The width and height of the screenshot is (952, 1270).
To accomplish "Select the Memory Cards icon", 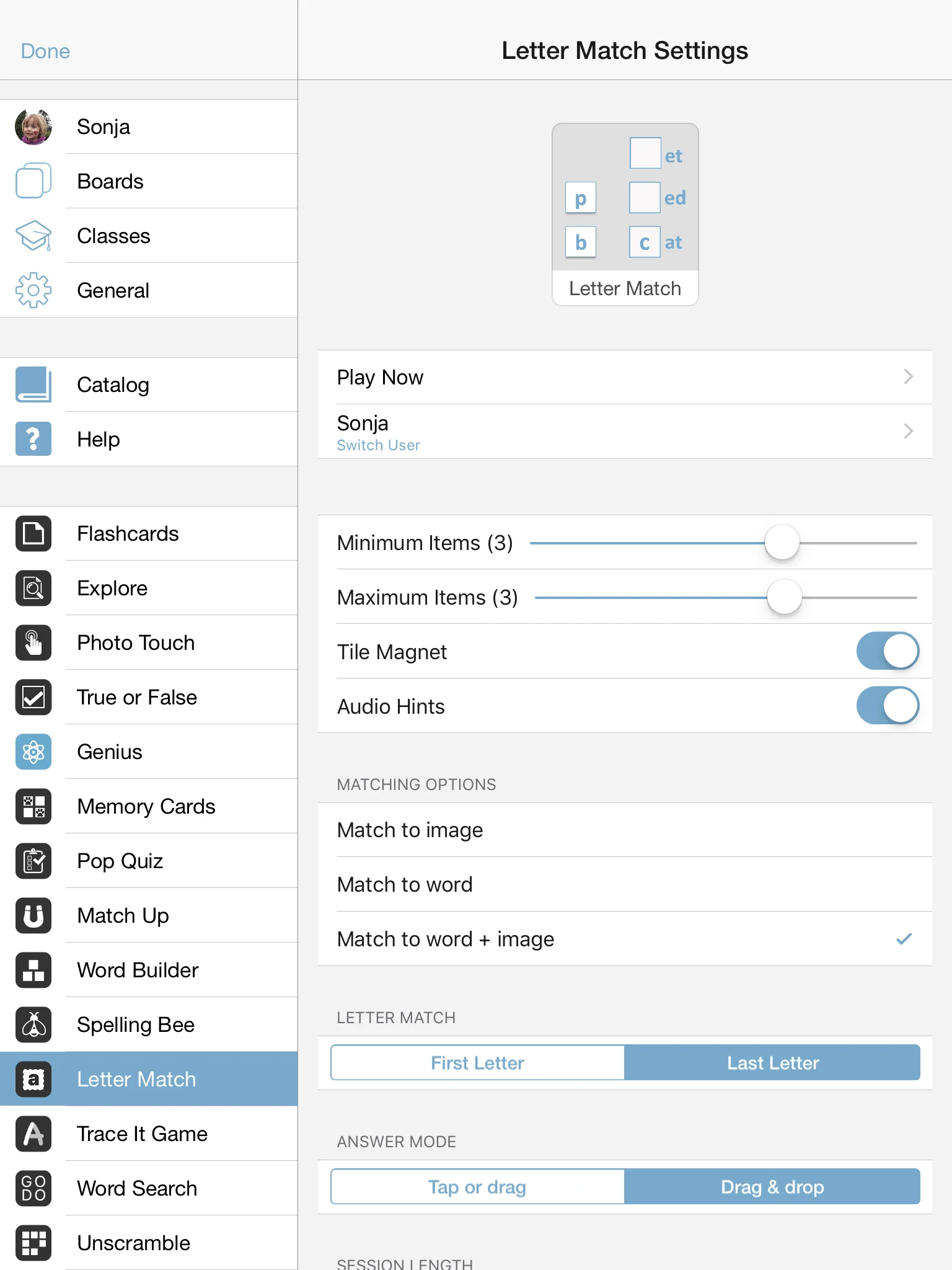I will (x=33, y=806).
